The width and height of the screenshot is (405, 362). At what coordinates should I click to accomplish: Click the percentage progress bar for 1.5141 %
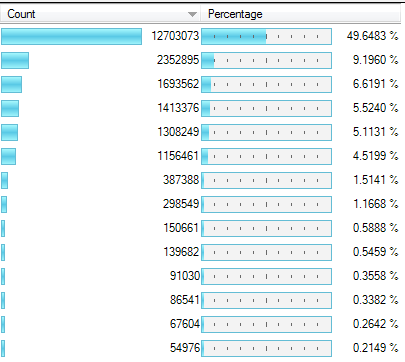click(266, 180)
